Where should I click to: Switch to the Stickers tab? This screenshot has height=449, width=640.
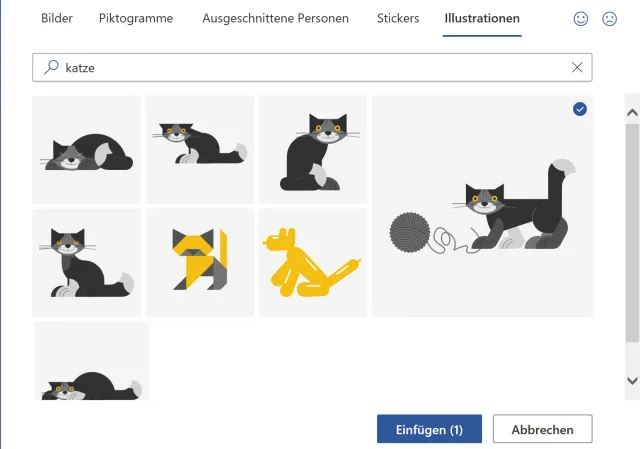(398, 19)
